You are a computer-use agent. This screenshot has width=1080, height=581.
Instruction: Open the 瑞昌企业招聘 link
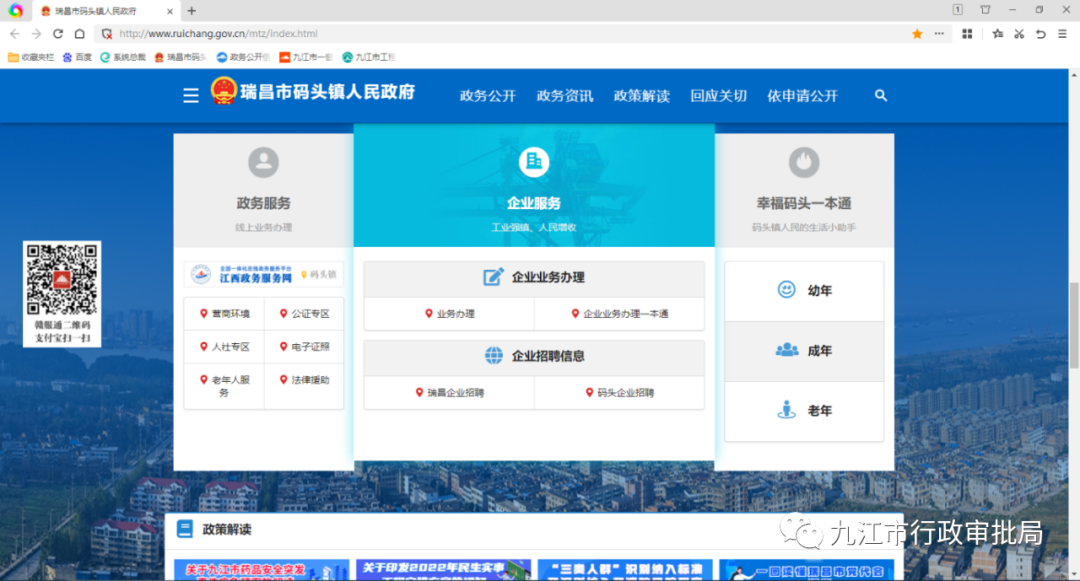(449, 392)
